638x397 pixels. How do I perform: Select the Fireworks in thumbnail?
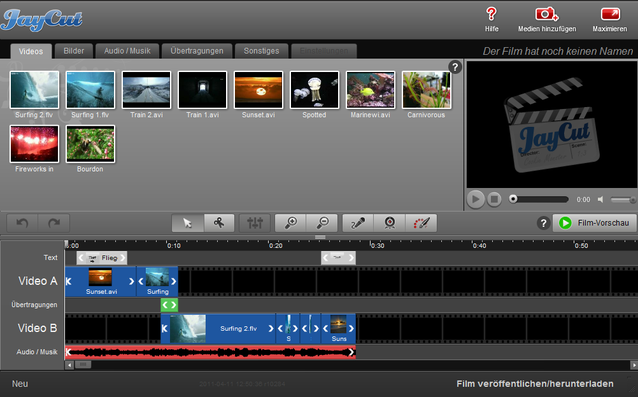[x=34, y=144]
